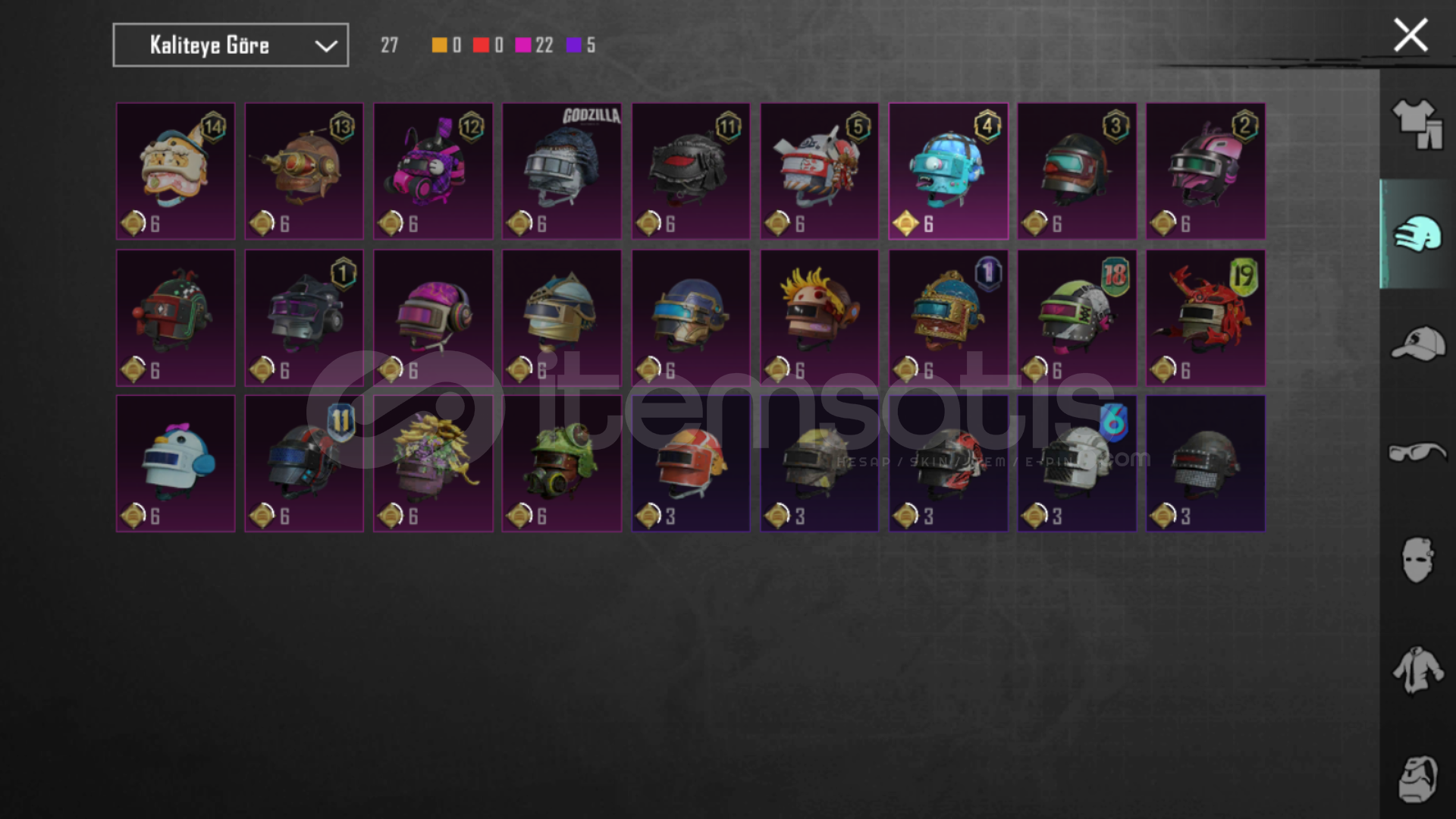This screenshot has width=1456, height=819.
Task: Pick the white penguin helmet skin
Action: click(x=175, y=463)
